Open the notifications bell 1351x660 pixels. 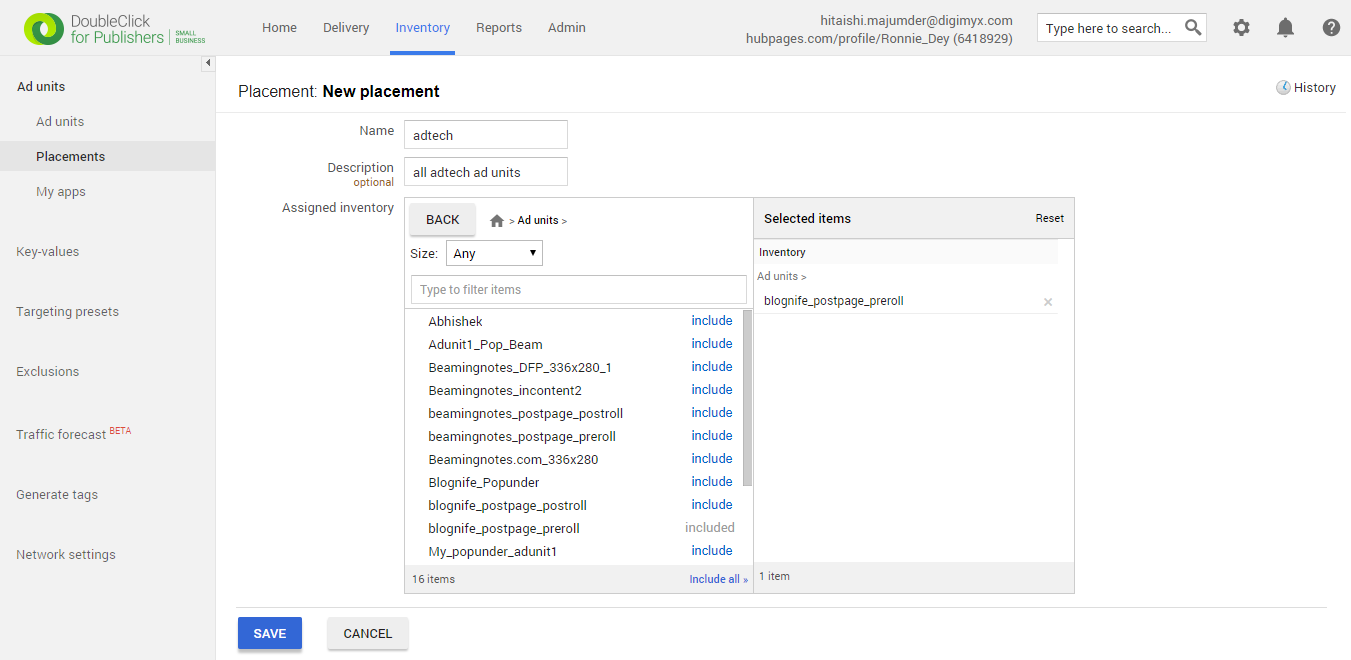pos(1285,28)
